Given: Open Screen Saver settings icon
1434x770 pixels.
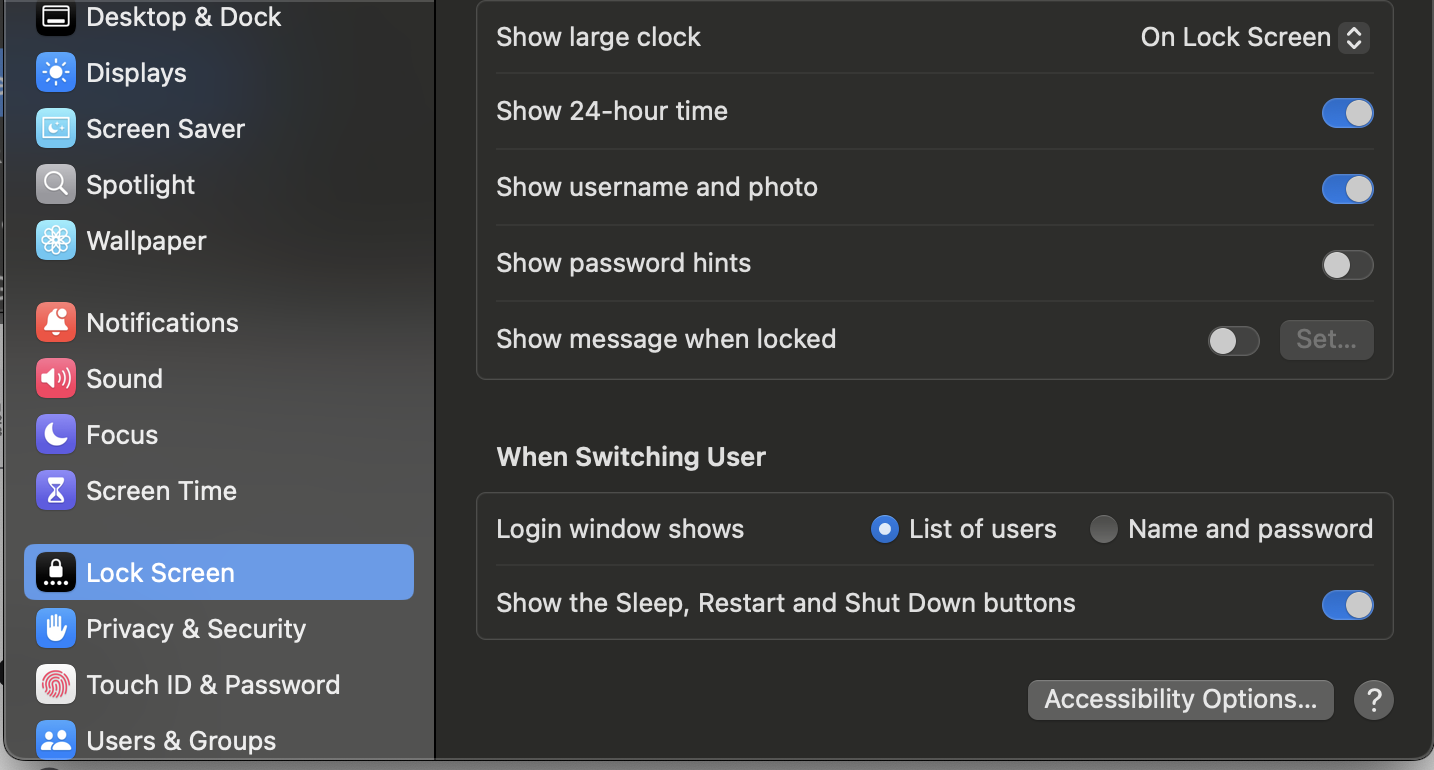Looking at the screenshot, I should pyautogui.click(x=56, y=129).
